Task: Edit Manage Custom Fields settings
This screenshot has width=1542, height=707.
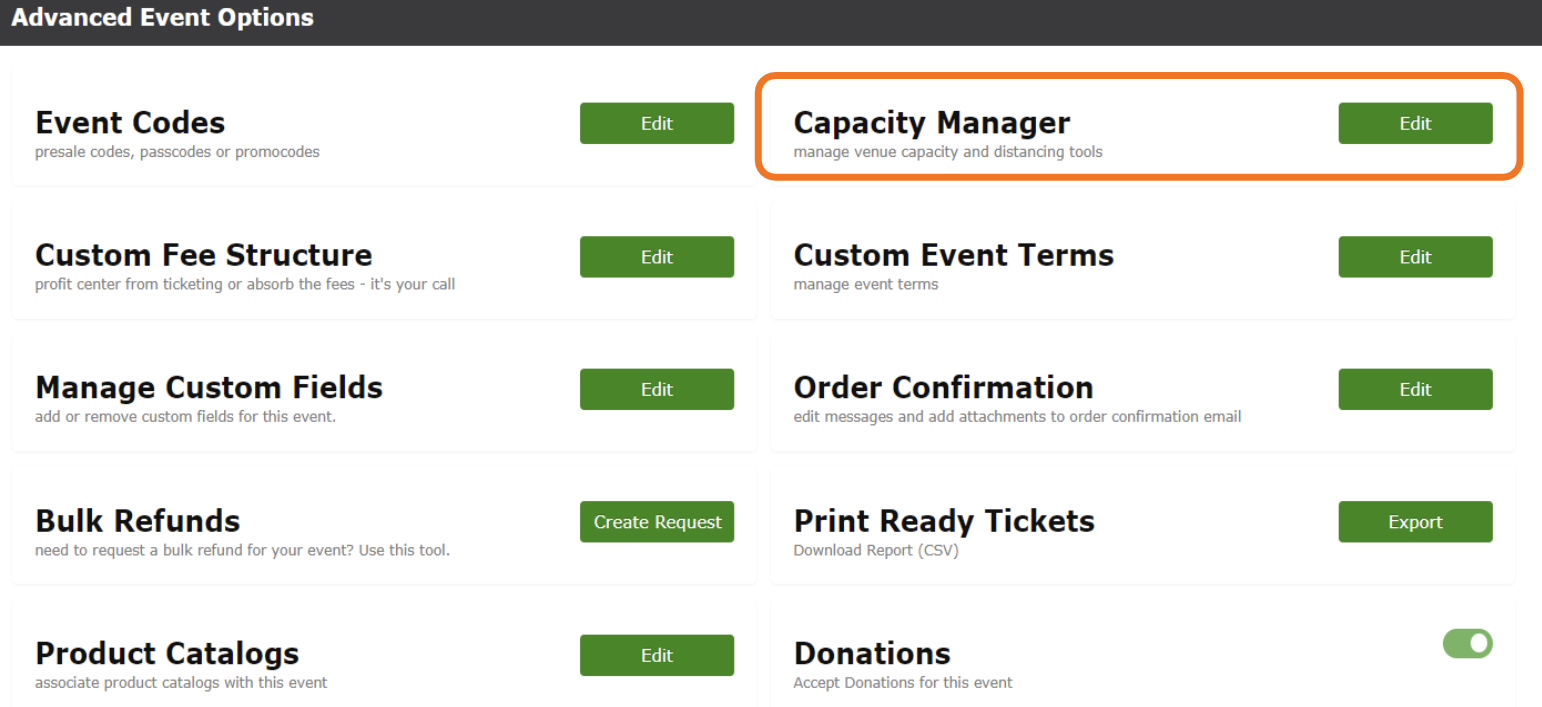Action: 656,389
